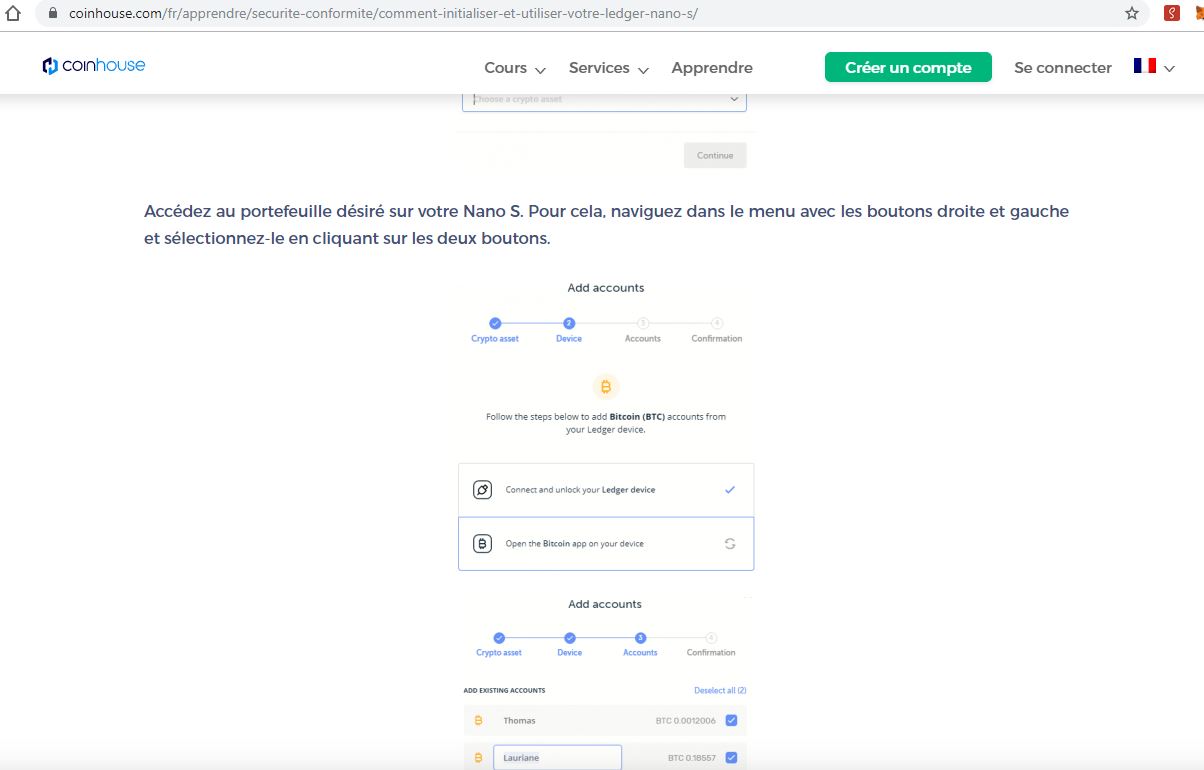Click the browser address bar URL

(383, 14)
